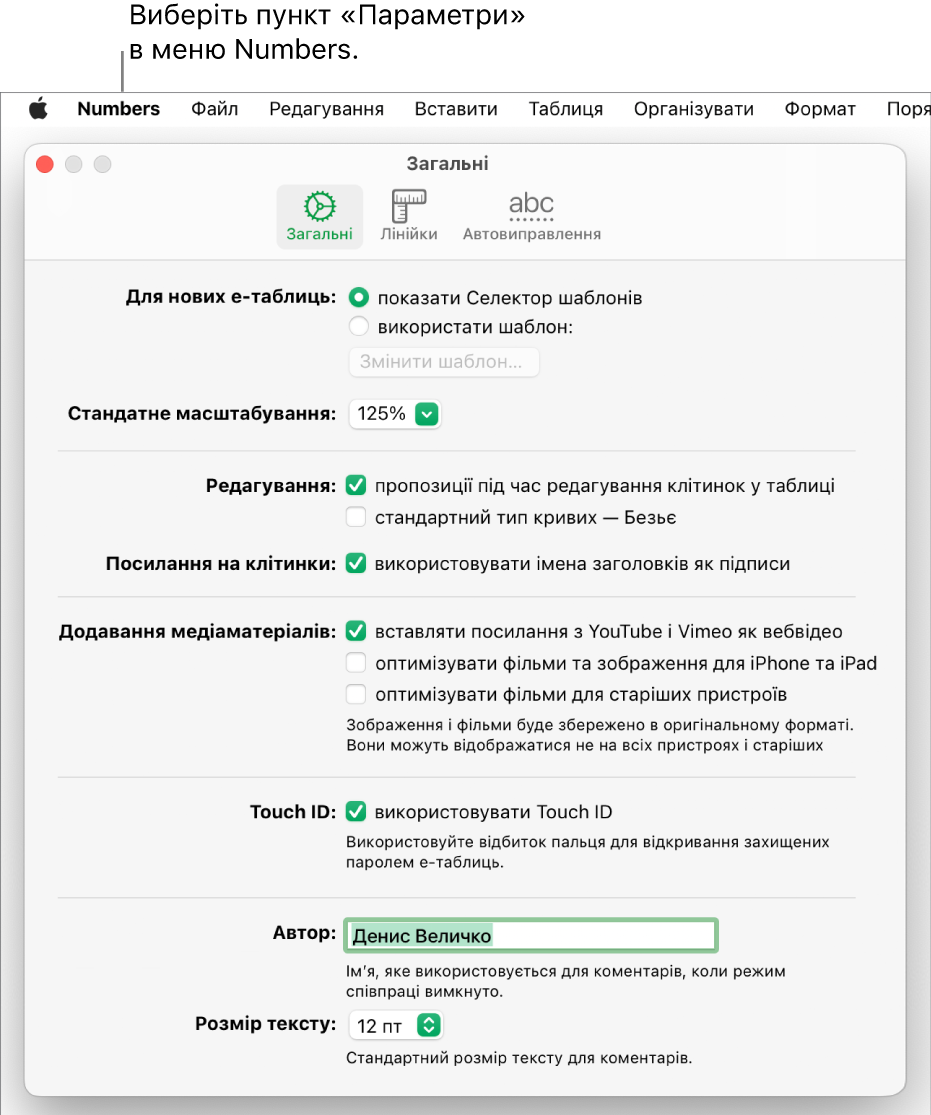Viewport: 931px width, 1115px height.
Task: Toggle використовувати Touch ID checkbox
Action: point(356,811)
